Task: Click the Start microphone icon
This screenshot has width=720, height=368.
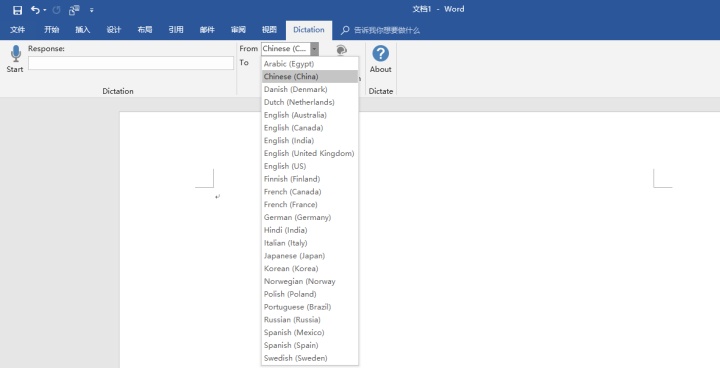Action: [x=16, y=54]
